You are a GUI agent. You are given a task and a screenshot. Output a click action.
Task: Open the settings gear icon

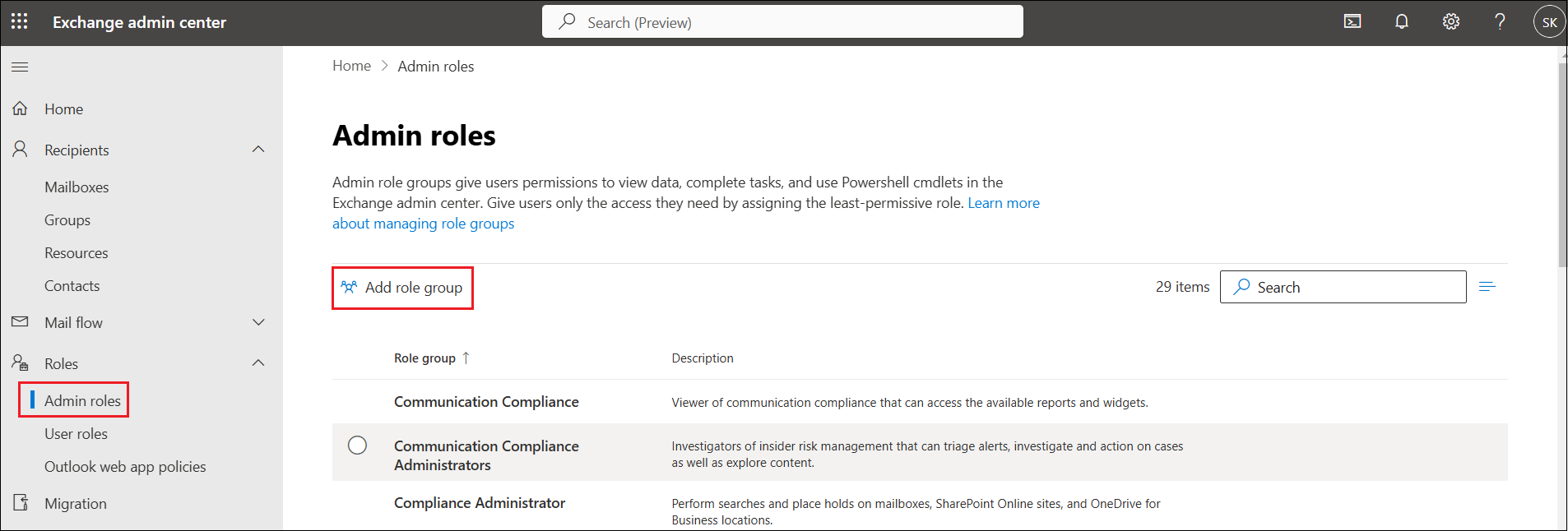(x=1451, y=22)
